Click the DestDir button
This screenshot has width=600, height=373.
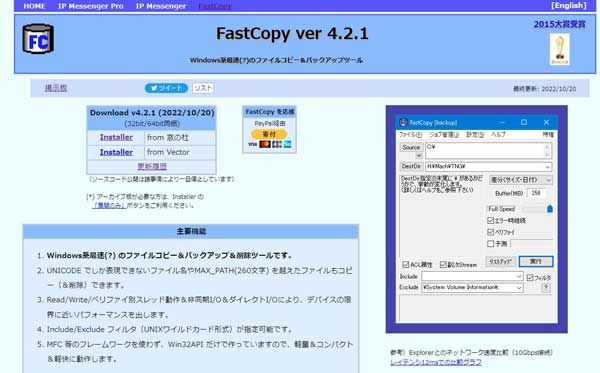[411, 166]
